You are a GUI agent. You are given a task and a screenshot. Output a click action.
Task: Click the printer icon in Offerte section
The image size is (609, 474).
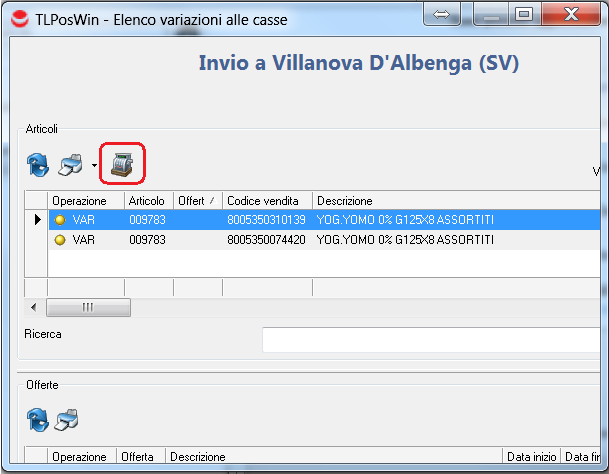pyautogui.click(x=66, y=420)
